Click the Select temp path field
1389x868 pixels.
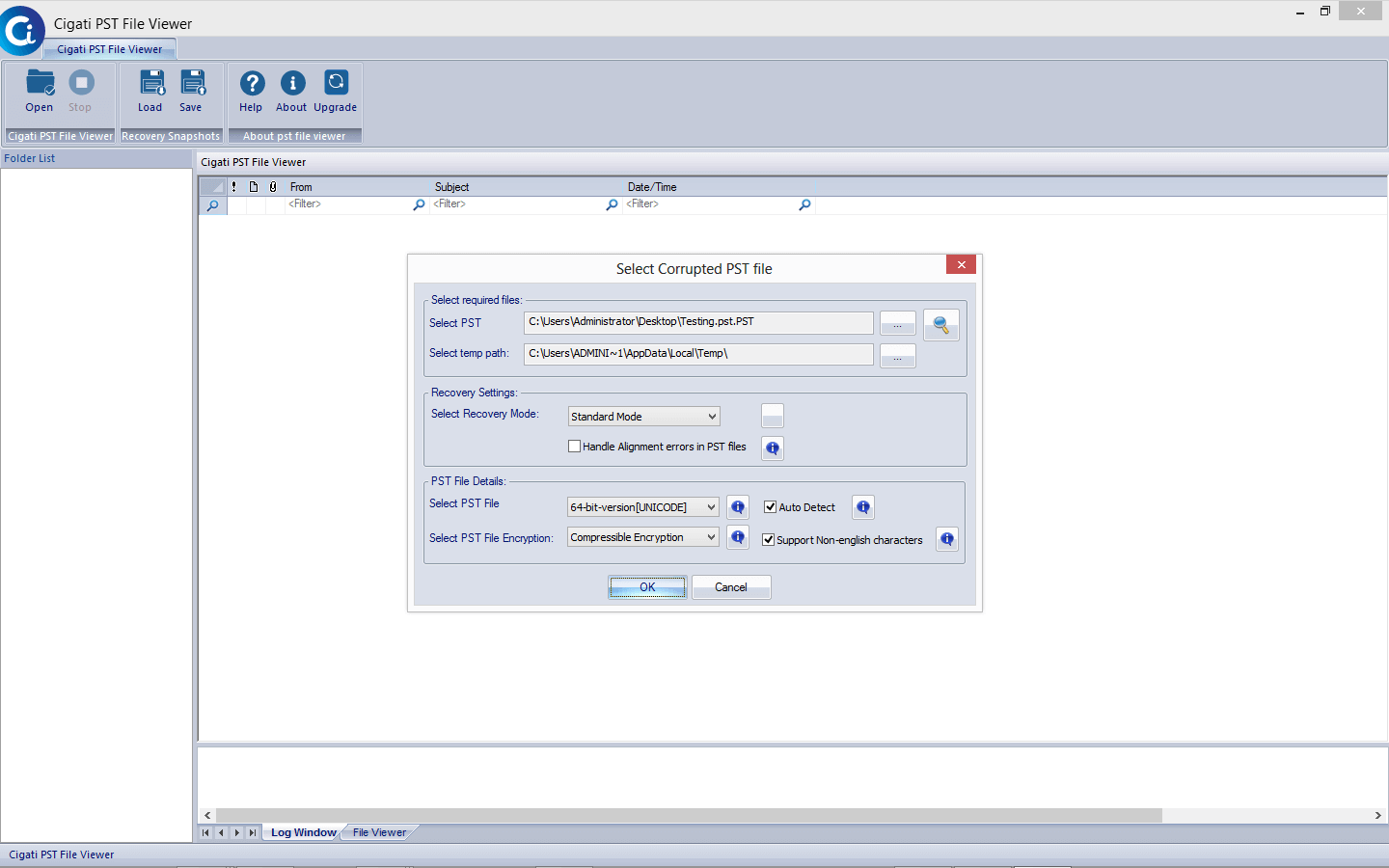point(698,354)
